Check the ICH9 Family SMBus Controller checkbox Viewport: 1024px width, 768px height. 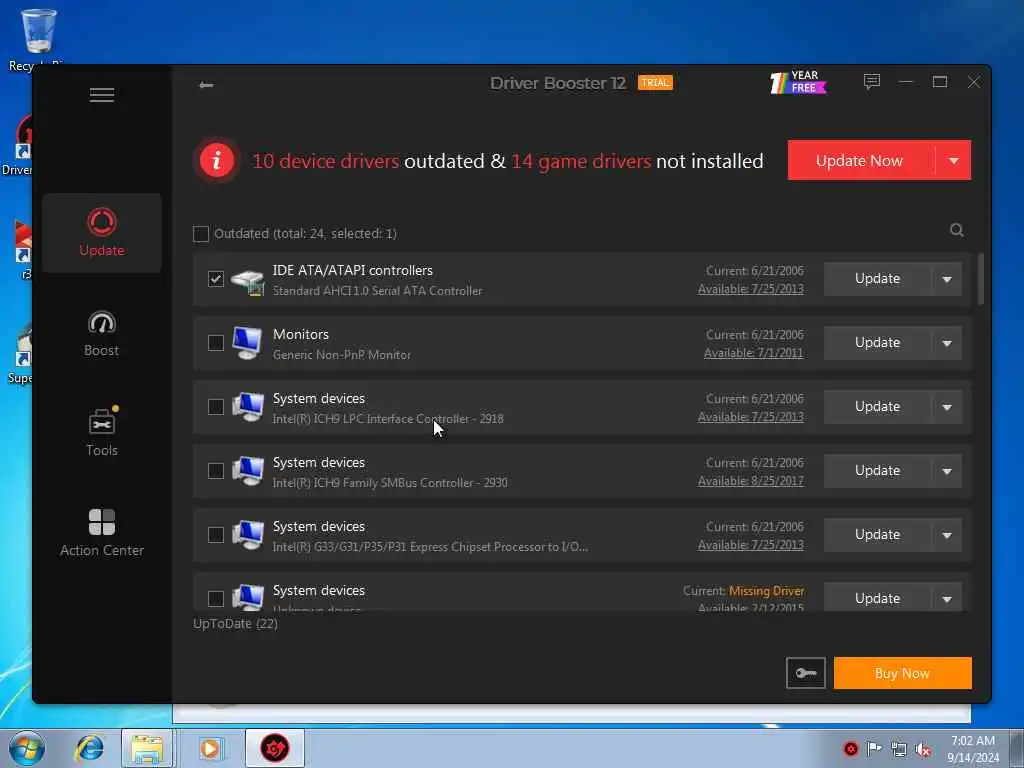pyautogui.click(x=216, y=471)
